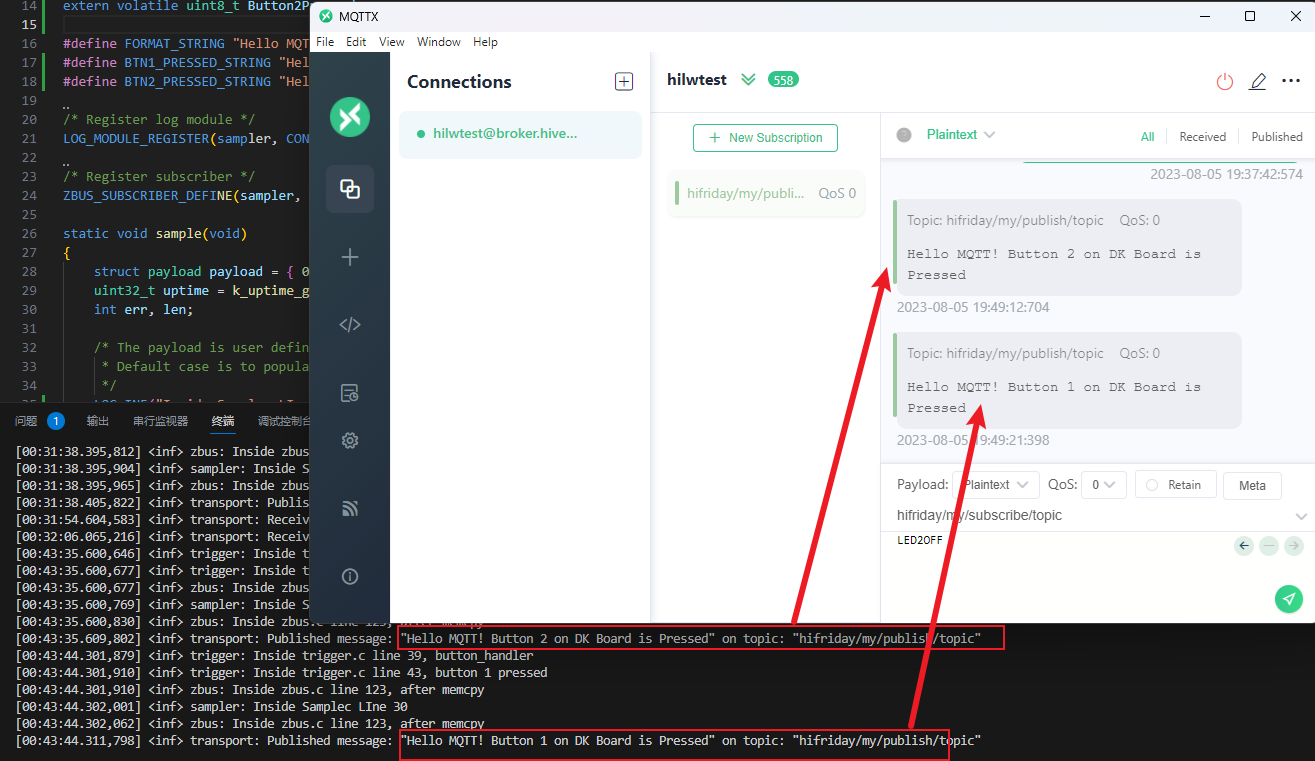Click the Button 1 Pressed message bubble
The image size is (1315, 761).
point(1067,380)
